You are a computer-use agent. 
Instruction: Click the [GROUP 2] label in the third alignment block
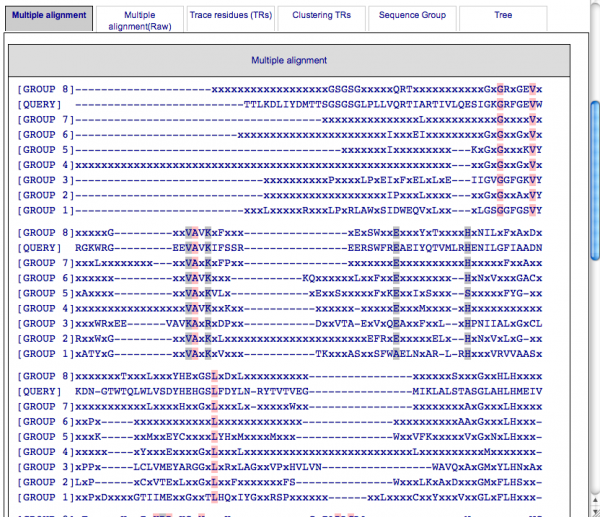(x=38, y=482)
